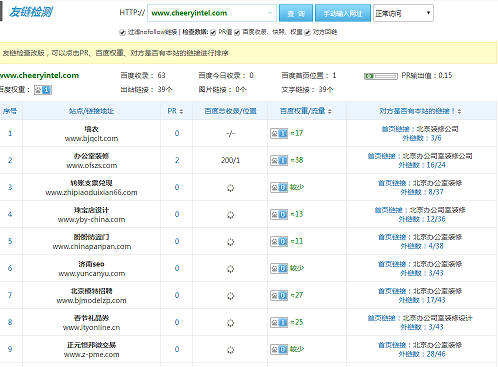Click the Baidu weight badge for www.bjmodelzp.com
The image size is (498, 367).
tap(279, 295)
